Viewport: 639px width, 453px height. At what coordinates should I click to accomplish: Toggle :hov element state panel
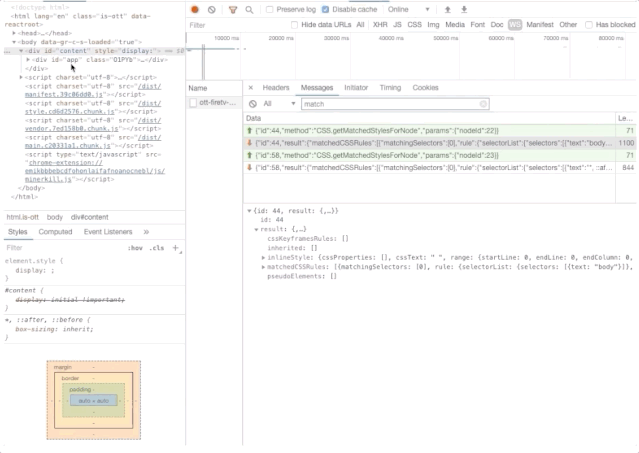pyautogui.click(x=135, y=248)
